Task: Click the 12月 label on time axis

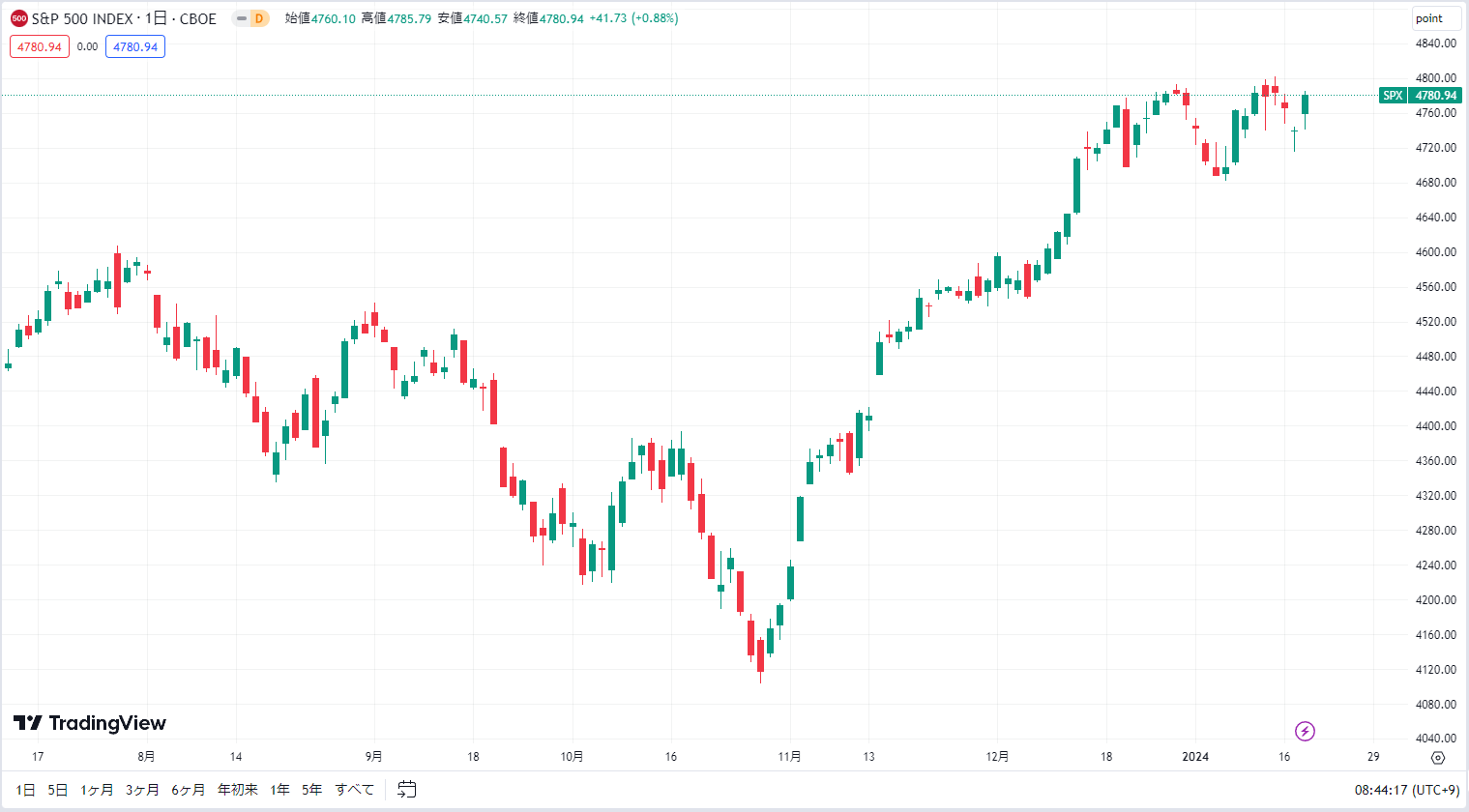Action: pyautogui.click(x=997, y=757)
